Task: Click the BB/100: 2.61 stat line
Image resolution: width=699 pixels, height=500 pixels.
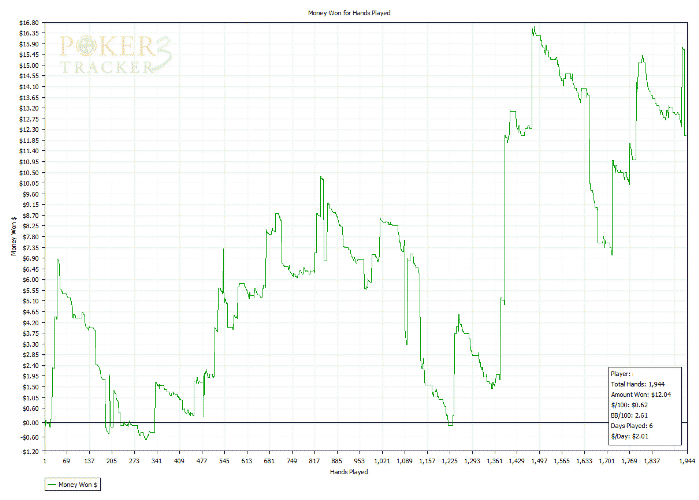Action: 629,415
